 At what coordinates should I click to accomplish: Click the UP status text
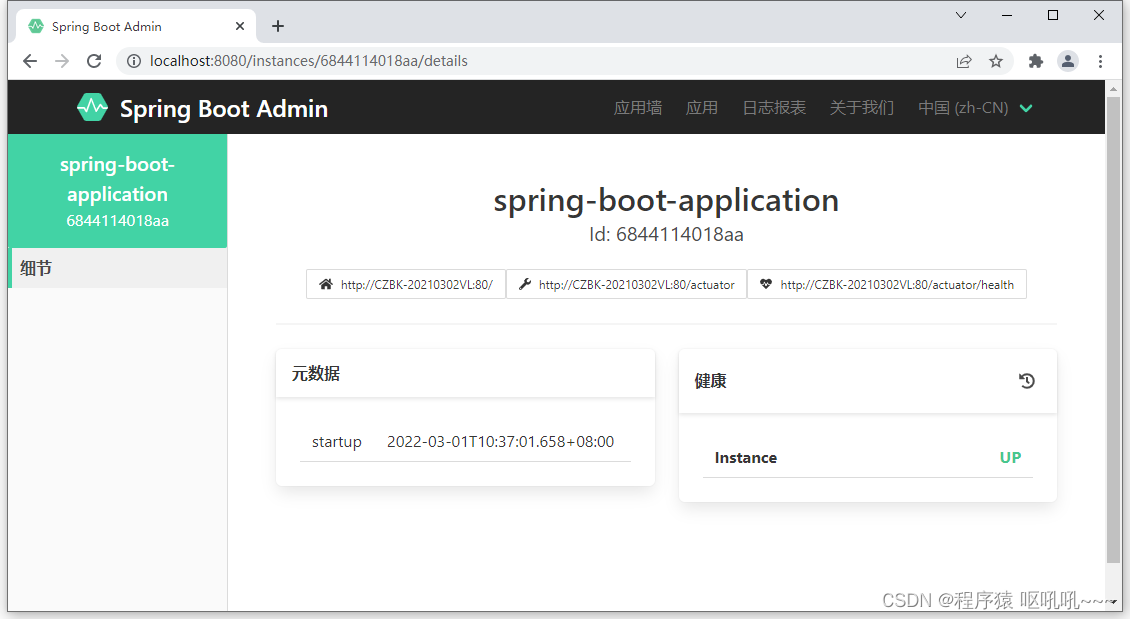tap(1010, 458)
